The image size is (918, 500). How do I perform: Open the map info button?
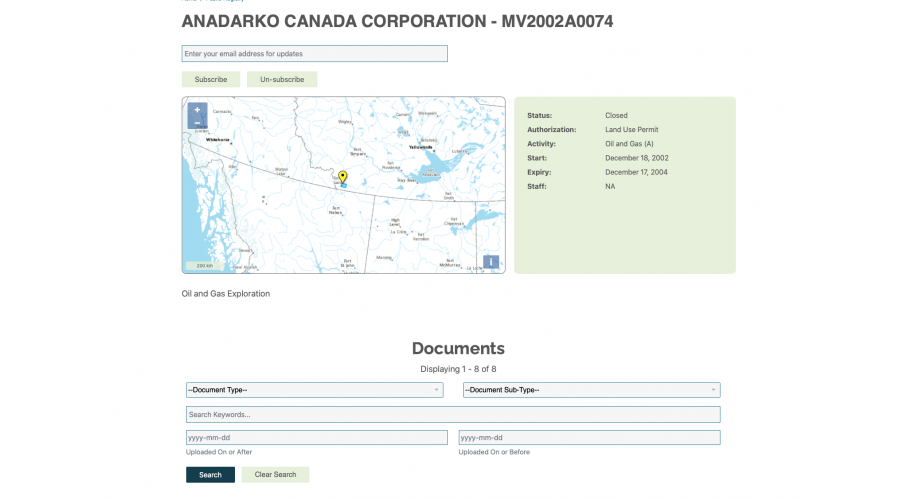(x=491, y=262)
